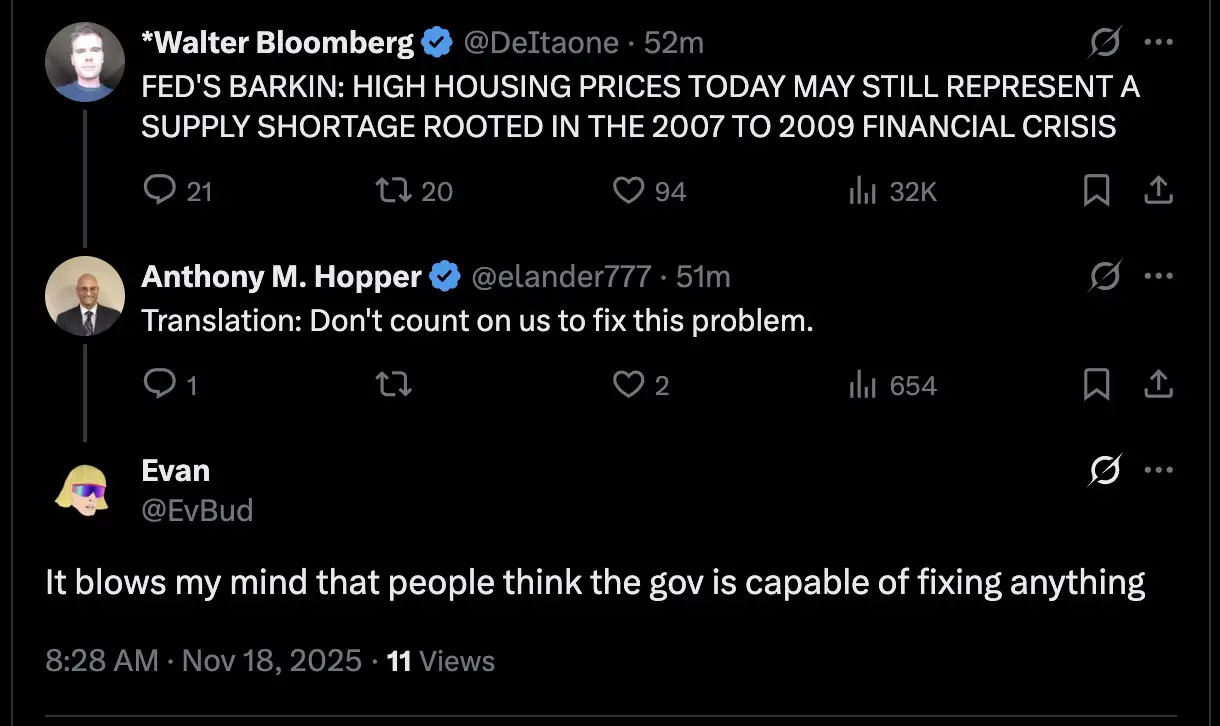Like Walter Bloomberg's tweet
The image size is (1220, 726).
pyautogui.click(x=628, y=190)
